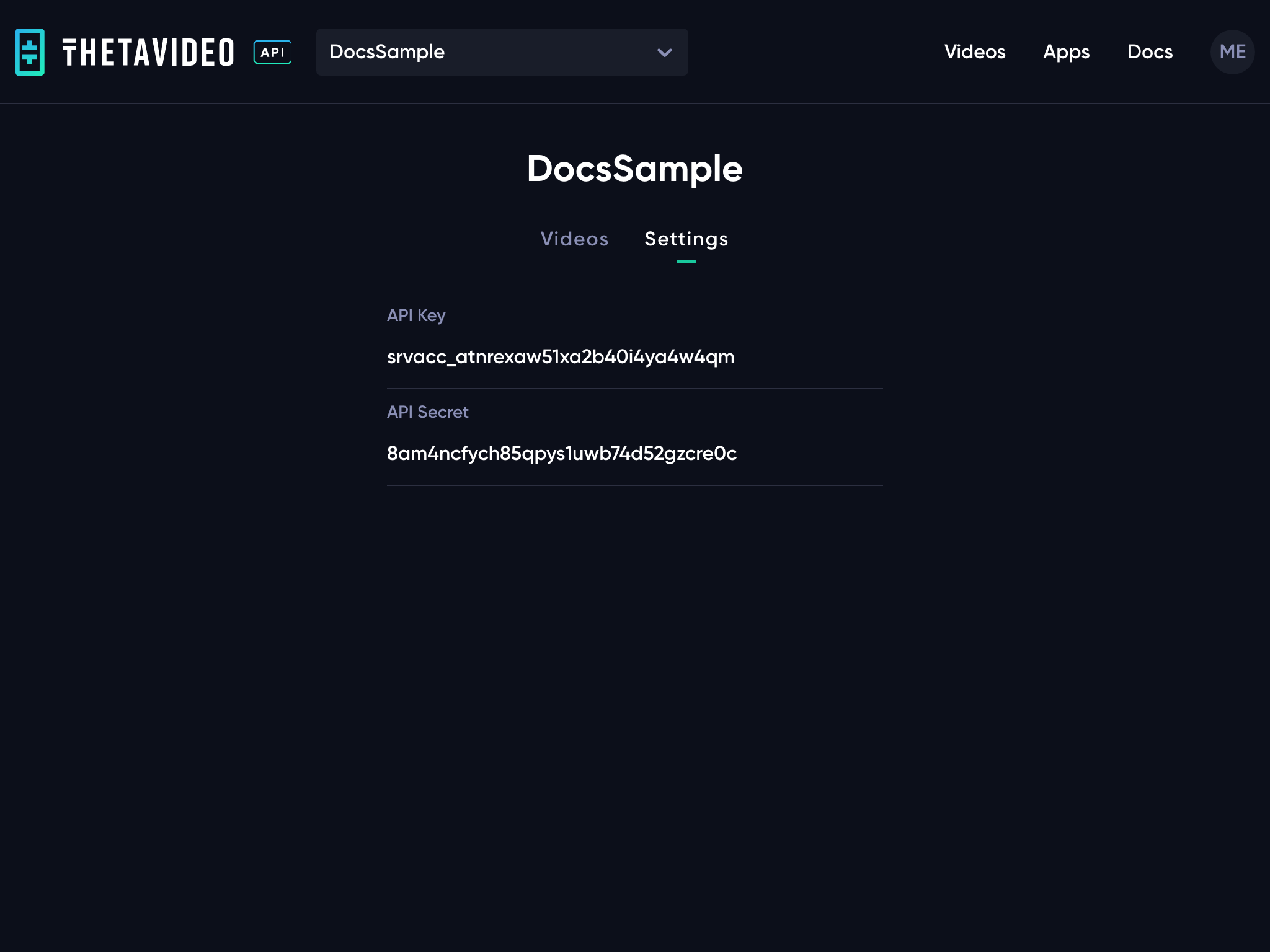Screen dimensions: 1270x952
Task: Select the API Secret value text
Action: click(x=562, y=454)
